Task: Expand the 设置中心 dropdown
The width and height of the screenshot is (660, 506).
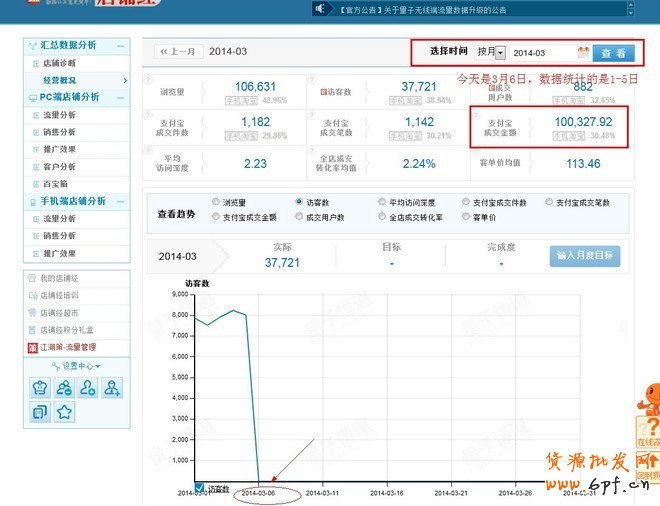Action: (77, 366)
